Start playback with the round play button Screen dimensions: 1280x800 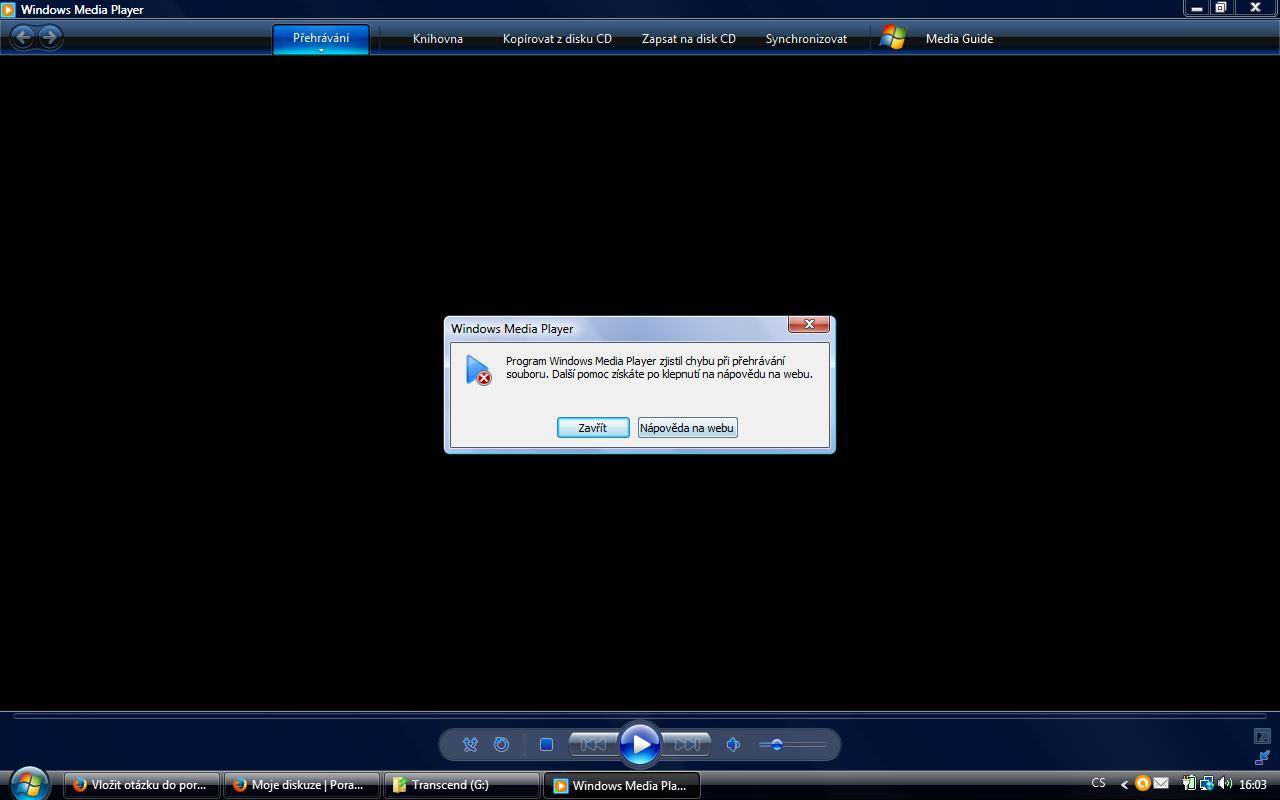click(639, 744)
